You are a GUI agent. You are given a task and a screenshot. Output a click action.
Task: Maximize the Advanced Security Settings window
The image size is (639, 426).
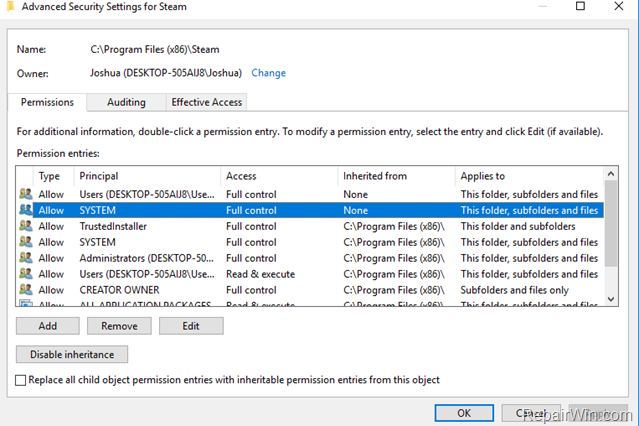coord(580,6)
